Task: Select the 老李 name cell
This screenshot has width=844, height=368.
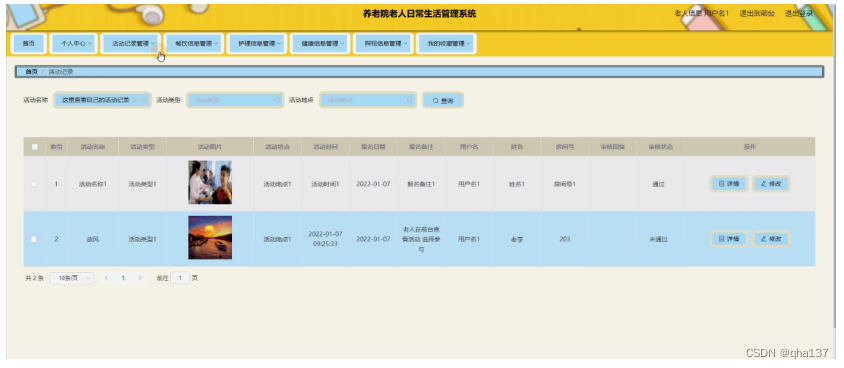Action: click(516, 239)
